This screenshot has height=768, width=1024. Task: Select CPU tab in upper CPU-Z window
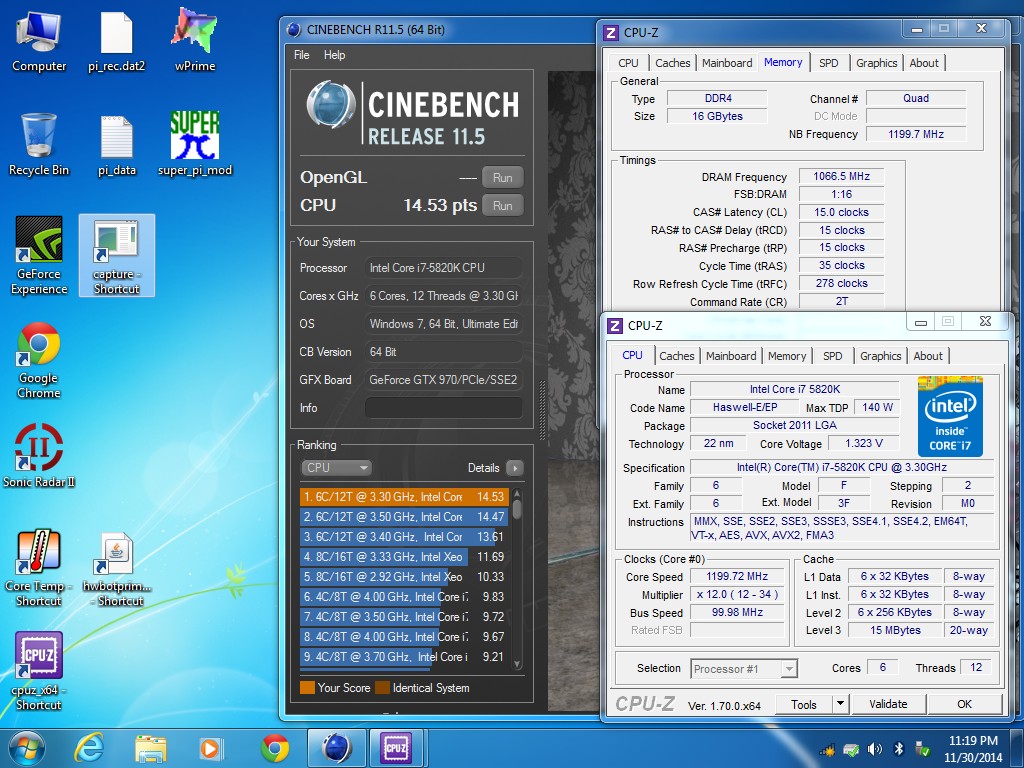[x=628, y=63]
